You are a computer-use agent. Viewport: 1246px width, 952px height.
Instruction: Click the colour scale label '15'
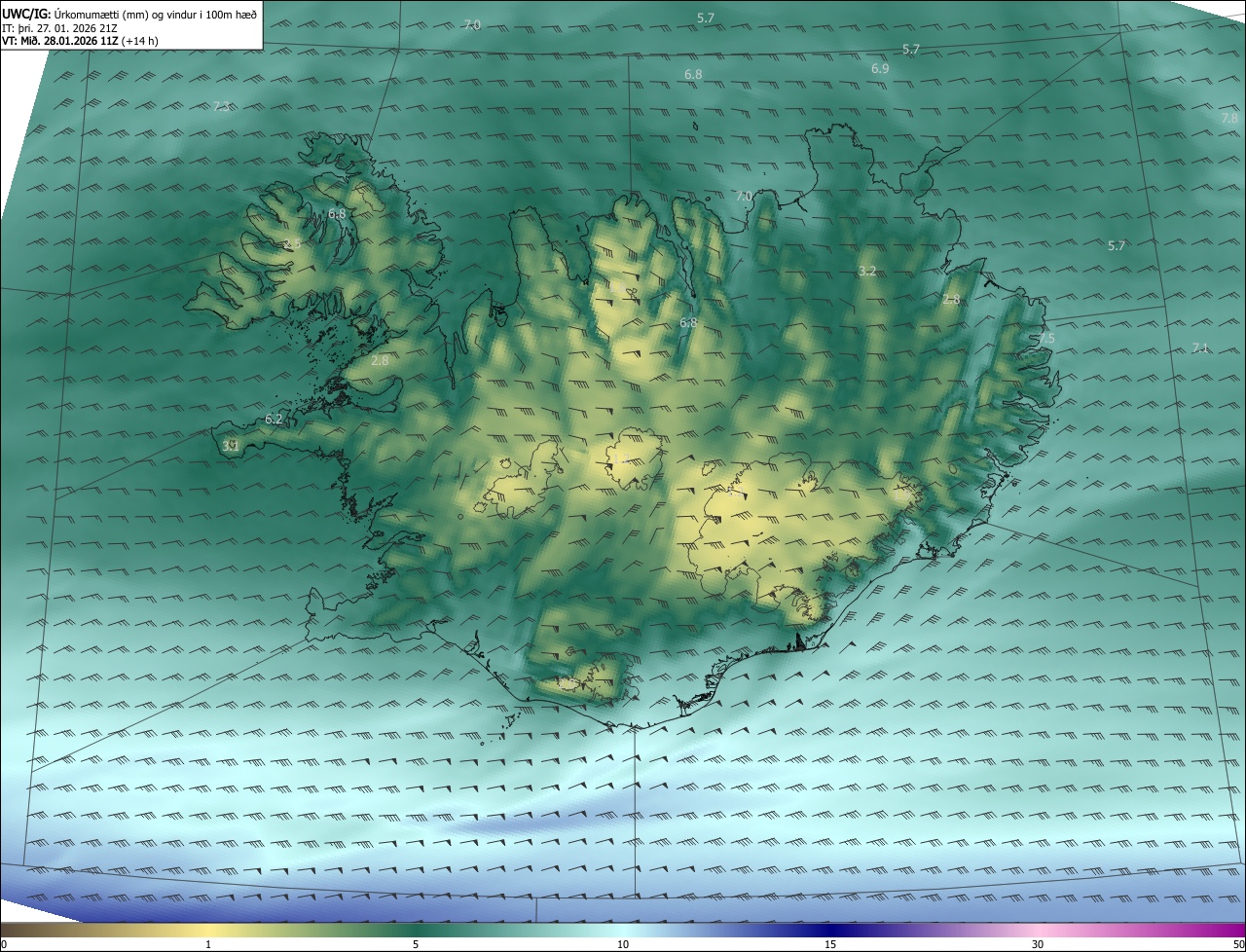coord(830,944)
